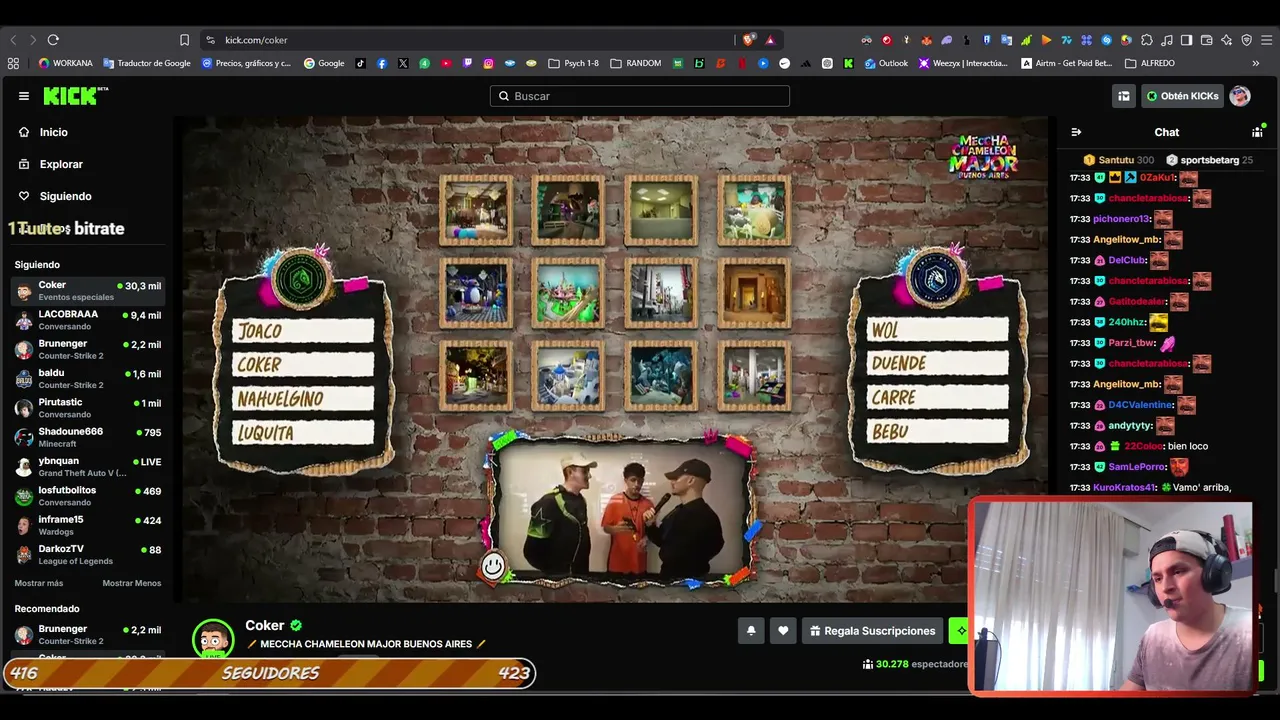Click the Obtén KICKs button
Viewport: 1280px width, 720px height.
point(1183,96)
